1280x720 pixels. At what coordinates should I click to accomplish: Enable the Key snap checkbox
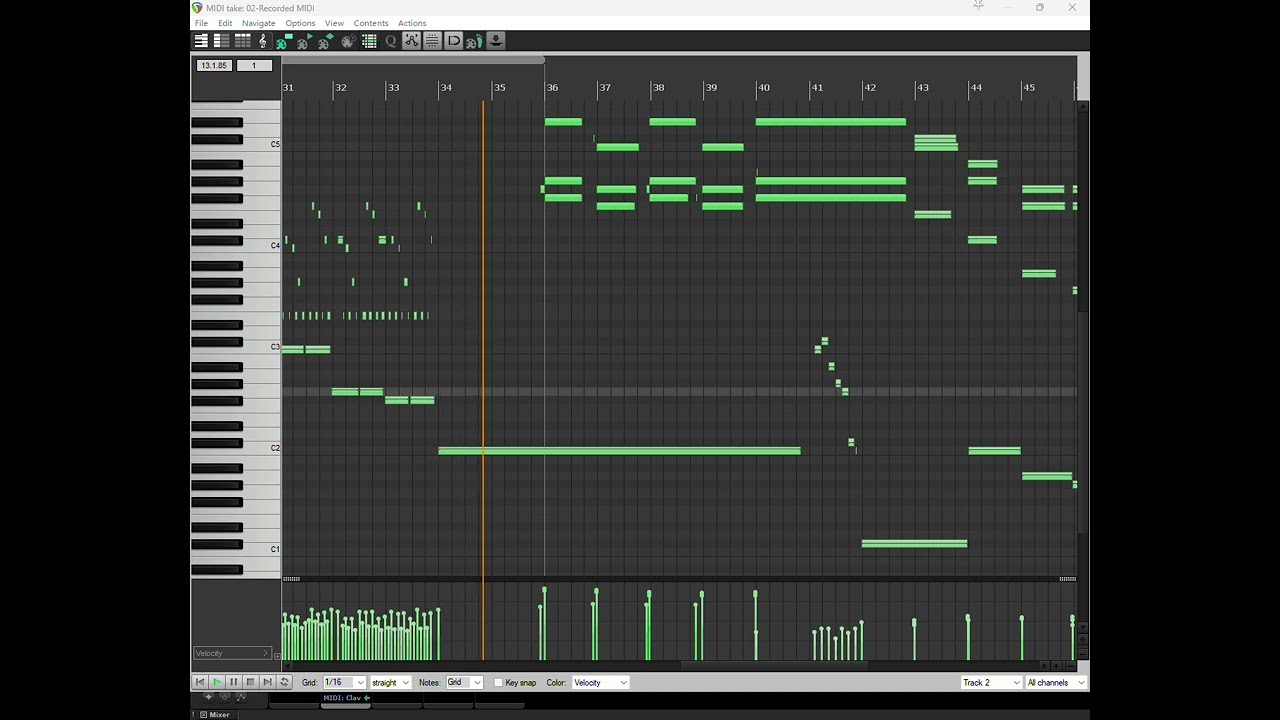click(498, 683)
